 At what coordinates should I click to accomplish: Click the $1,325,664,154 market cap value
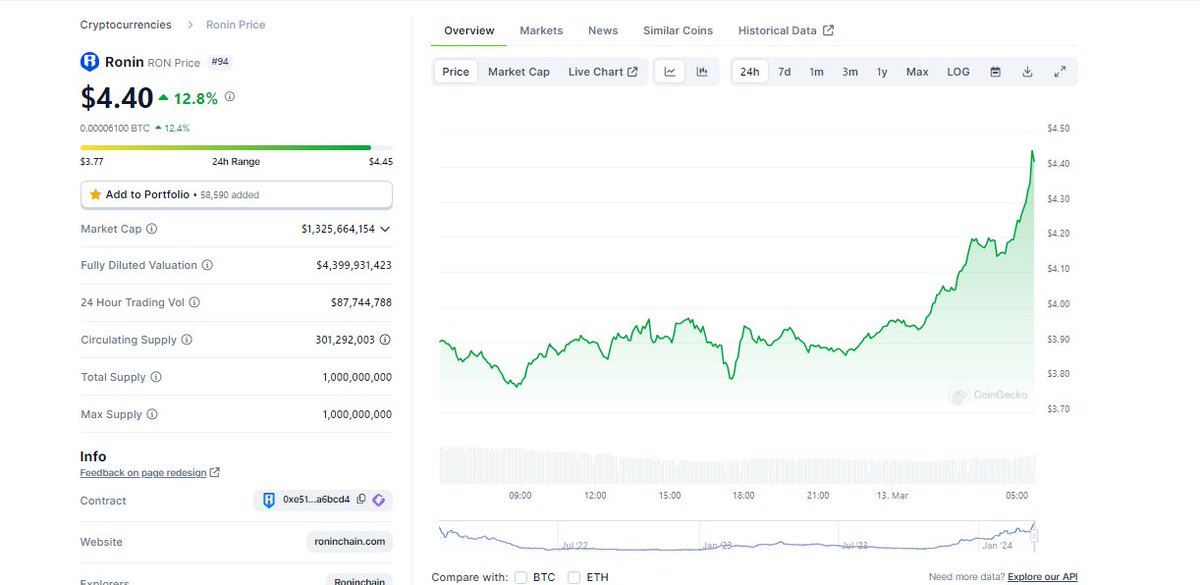click(338, 229)
